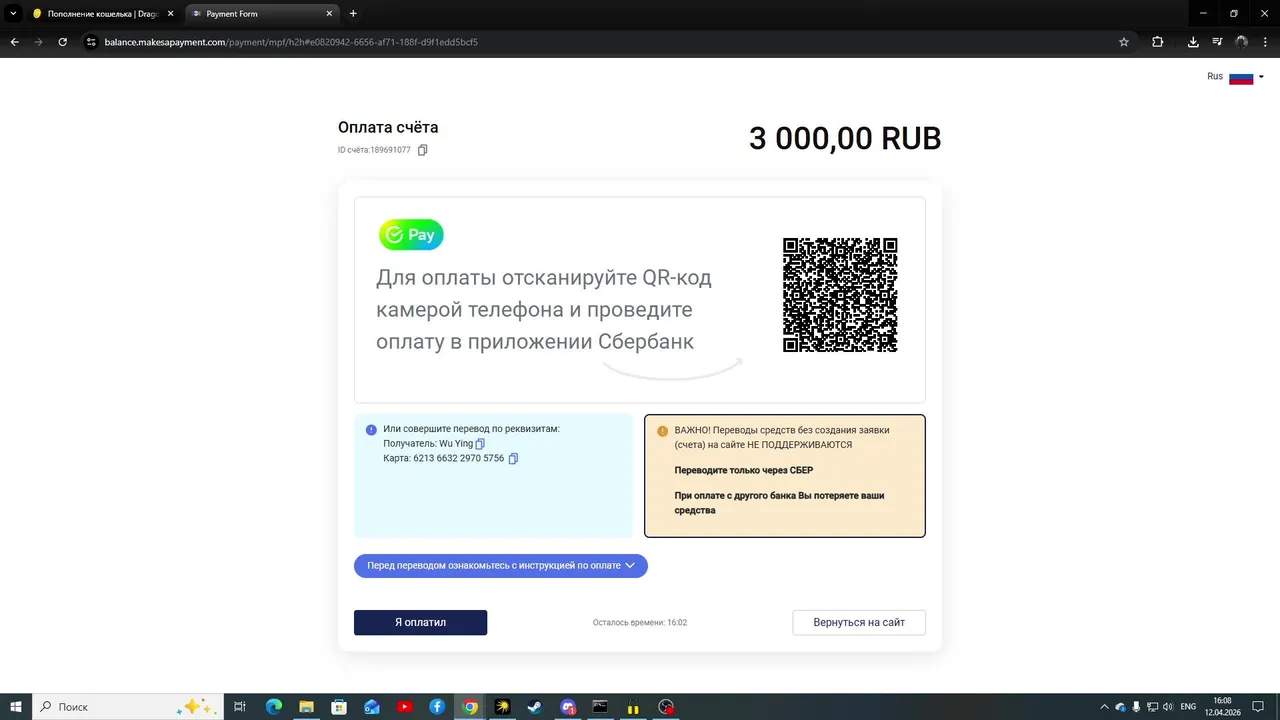Click the orange warning icon next to ВАЖНО
The height and width of the screenshot is (720, 1280).
point(662,431)
